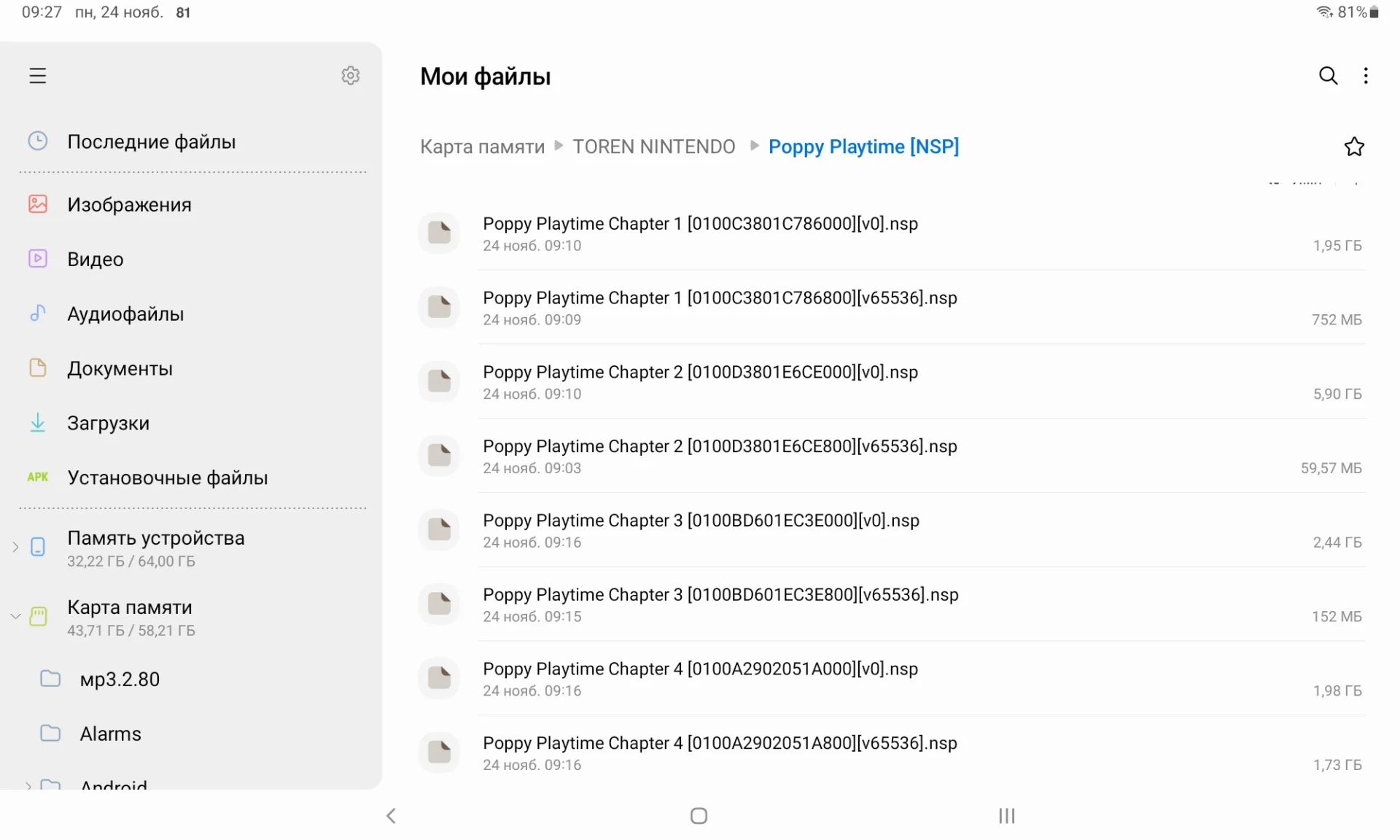Open Установочные файлы APK category
Screen dimensions: 1400x840
(167, 478)
